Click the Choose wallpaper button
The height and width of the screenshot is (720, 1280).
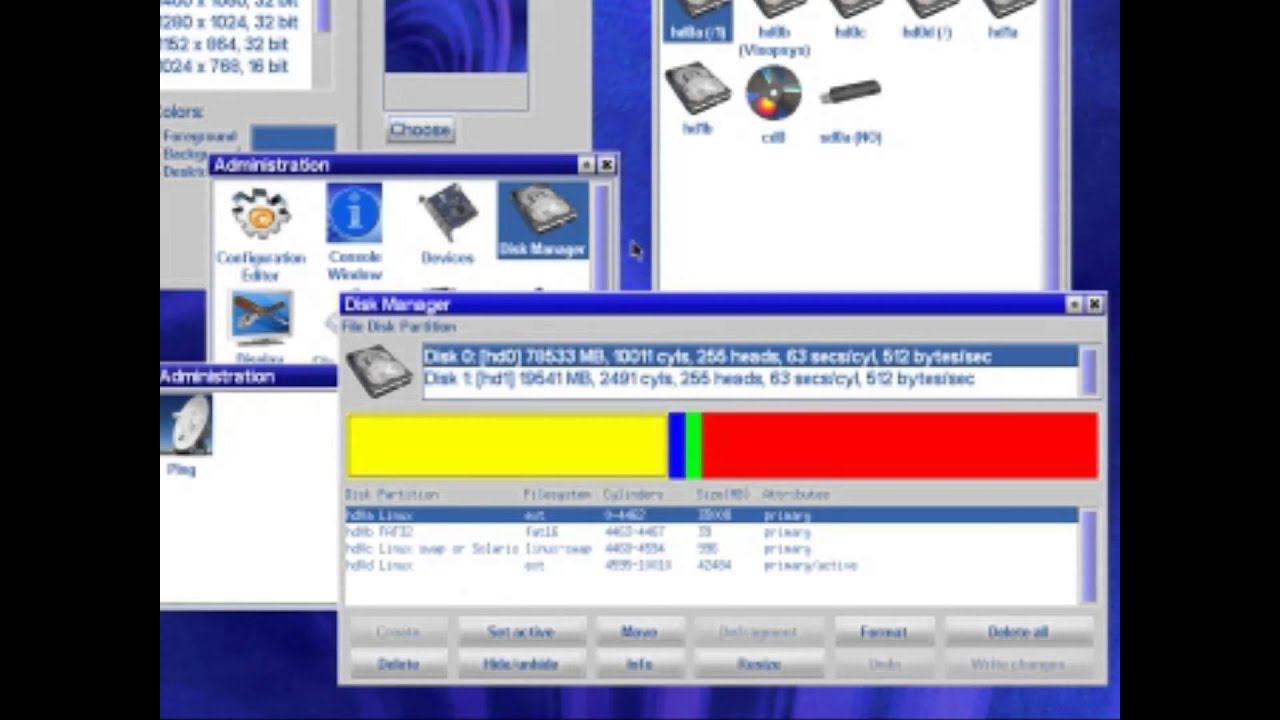click(x=420, y=129)
